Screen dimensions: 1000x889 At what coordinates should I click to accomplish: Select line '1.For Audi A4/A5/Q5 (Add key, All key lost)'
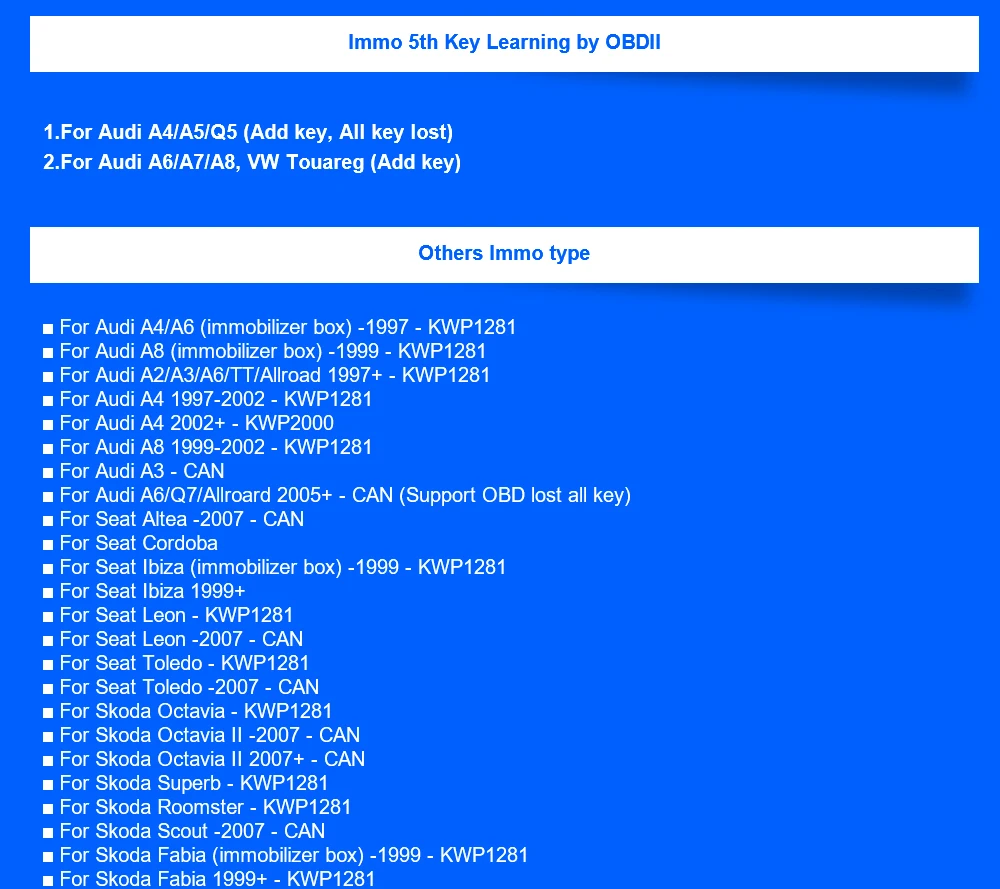248,132
